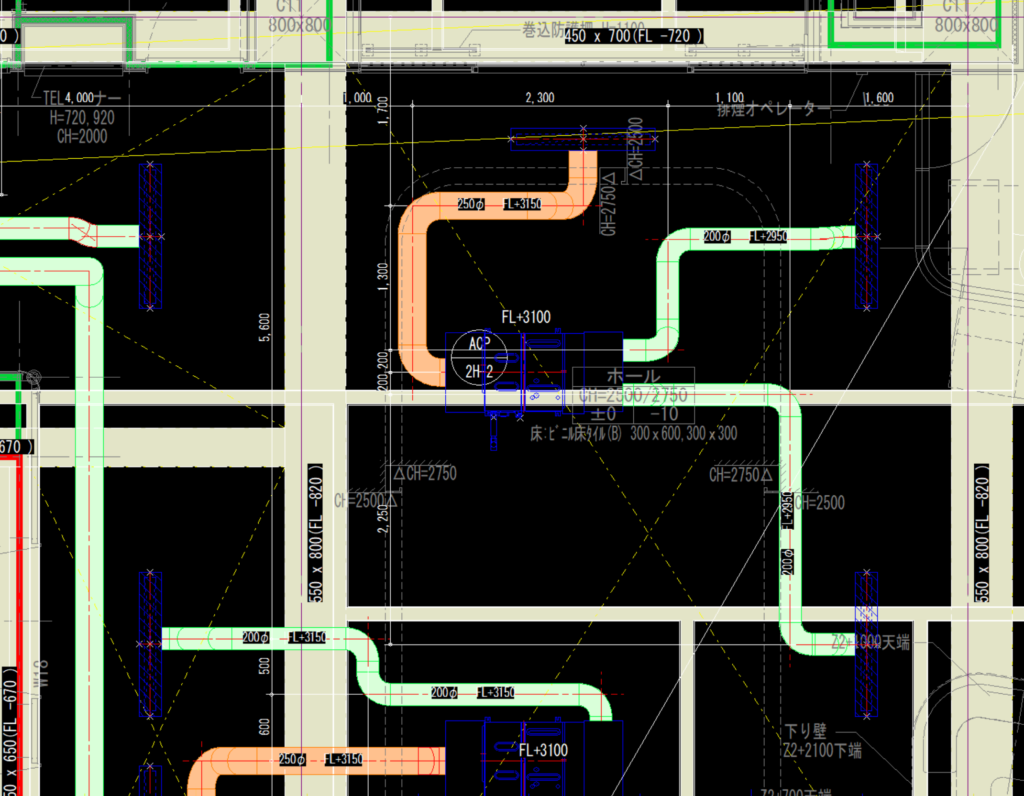Image resolution: width=1024 pixels, height=796 pixels.
Task: Select the FL+3100 text above the ACP unit
Action: (526, 317)
